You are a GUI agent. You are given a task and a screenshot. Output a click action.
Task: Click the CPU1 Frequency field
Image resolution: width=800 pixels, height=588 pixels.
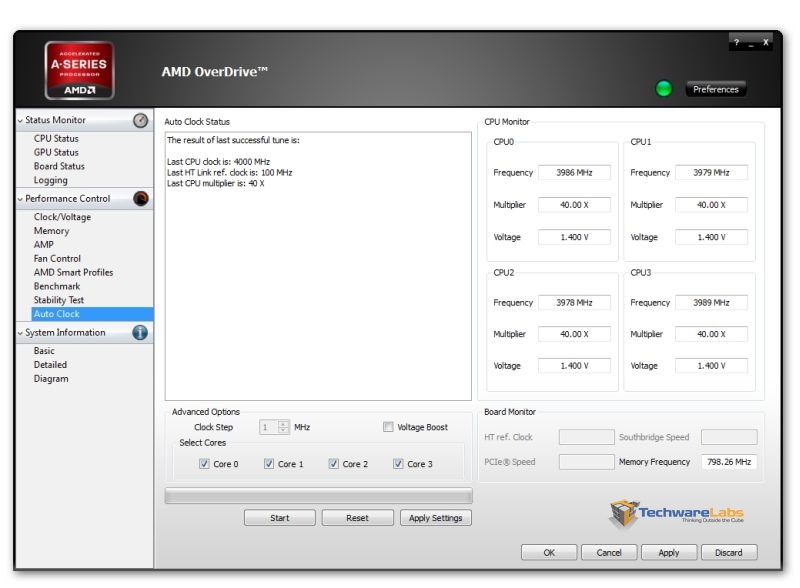click(711, 173)
